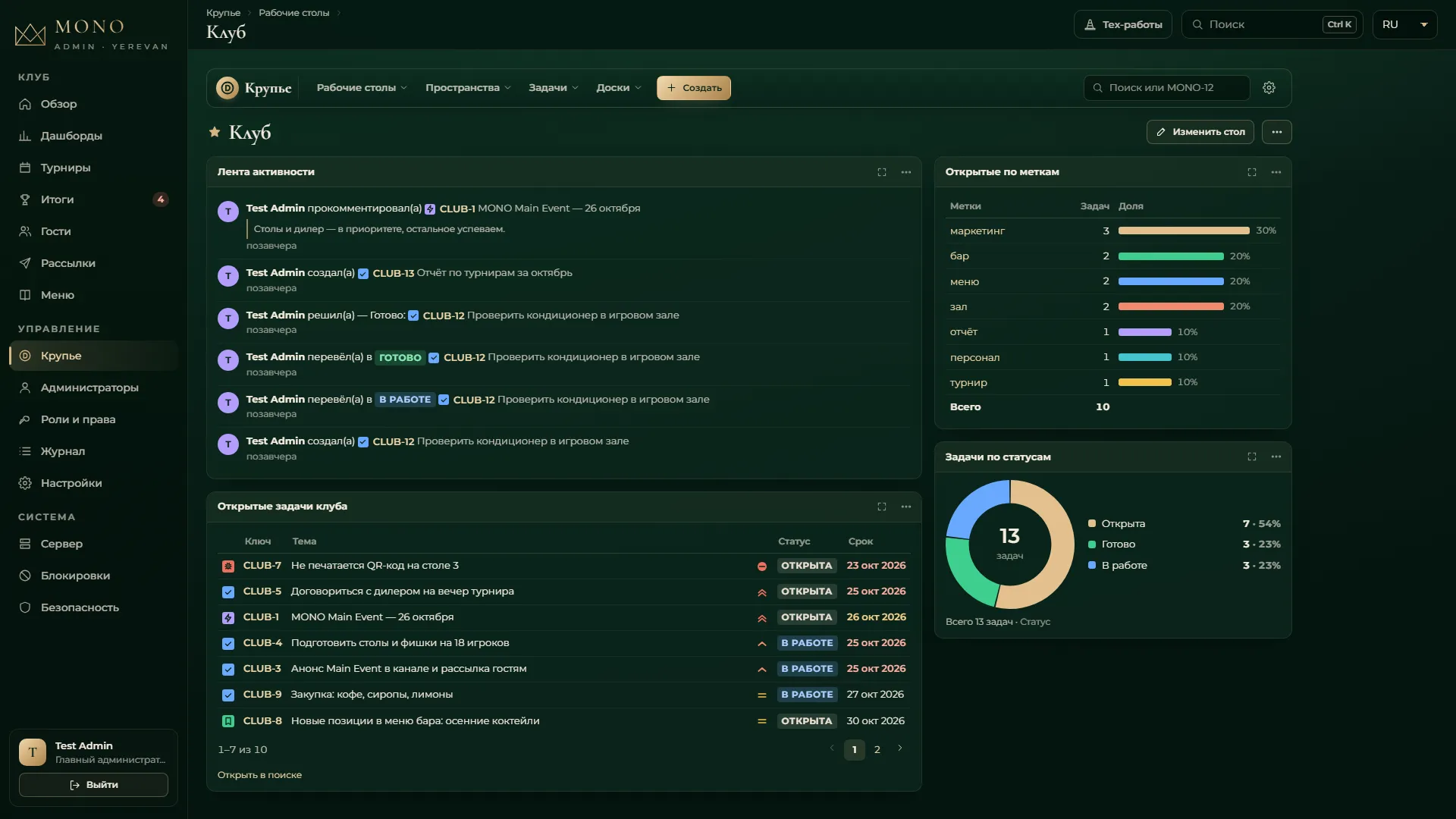Image resolution: width=1456 pixels, height=819 pixels.
Task: Click the checkbox type icon of CLUB-4
Action: click(228, 644)
